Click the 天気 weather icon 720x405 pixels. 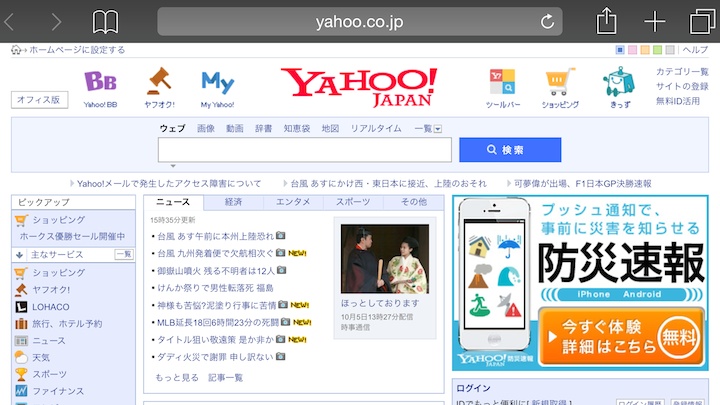pyautogui.click(x=21, y=357)
